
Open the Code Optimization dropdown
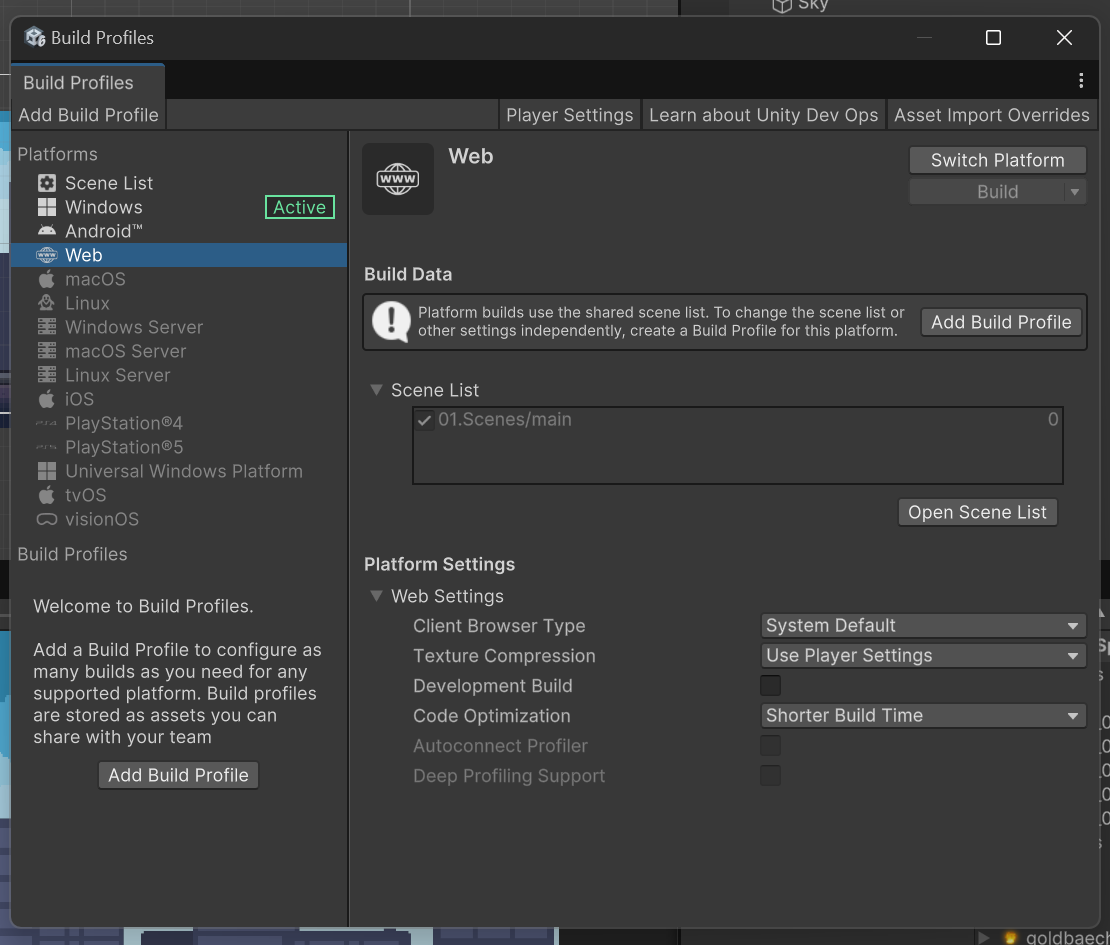click(x=923, y=716)
